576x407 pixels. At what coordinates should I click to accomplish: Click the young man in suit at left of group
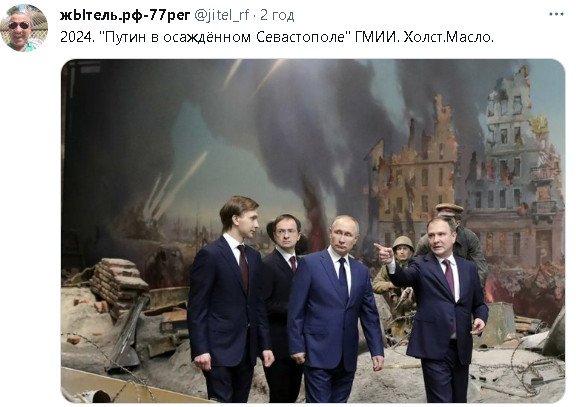pyautogui.click(x=230, y=299)
